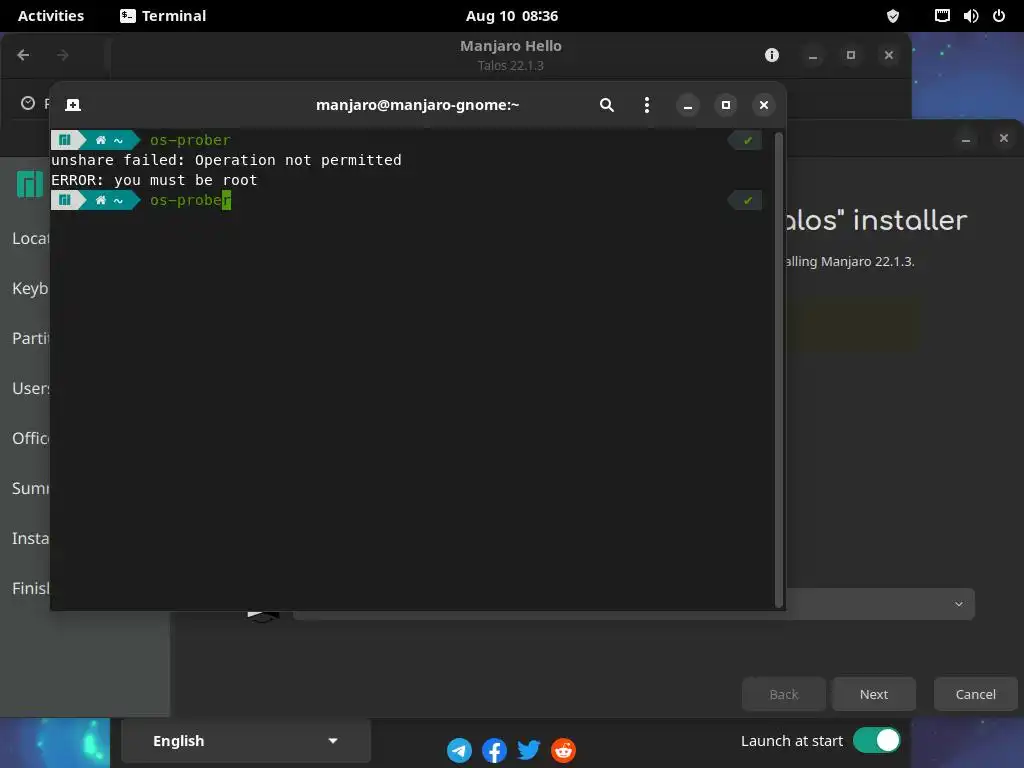
Task: Open the Activities overview
Action: pos(51,16)
